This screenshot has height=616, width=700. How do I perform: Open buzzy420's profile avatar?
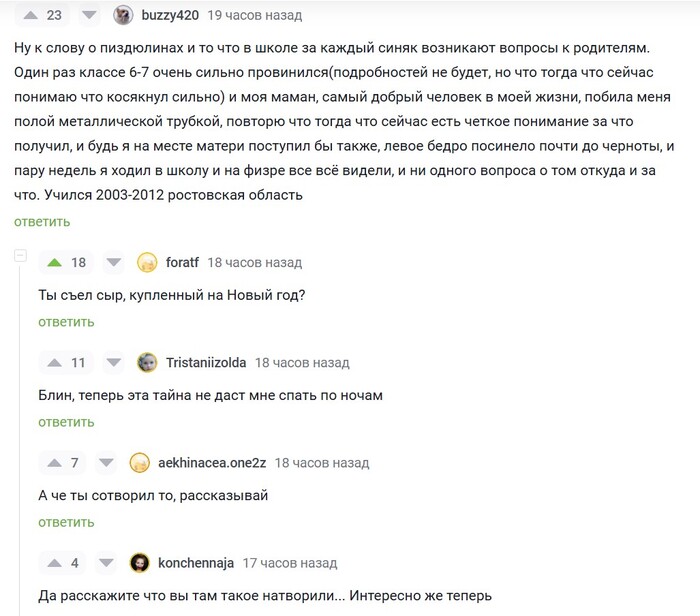click(x=123, y=15)
